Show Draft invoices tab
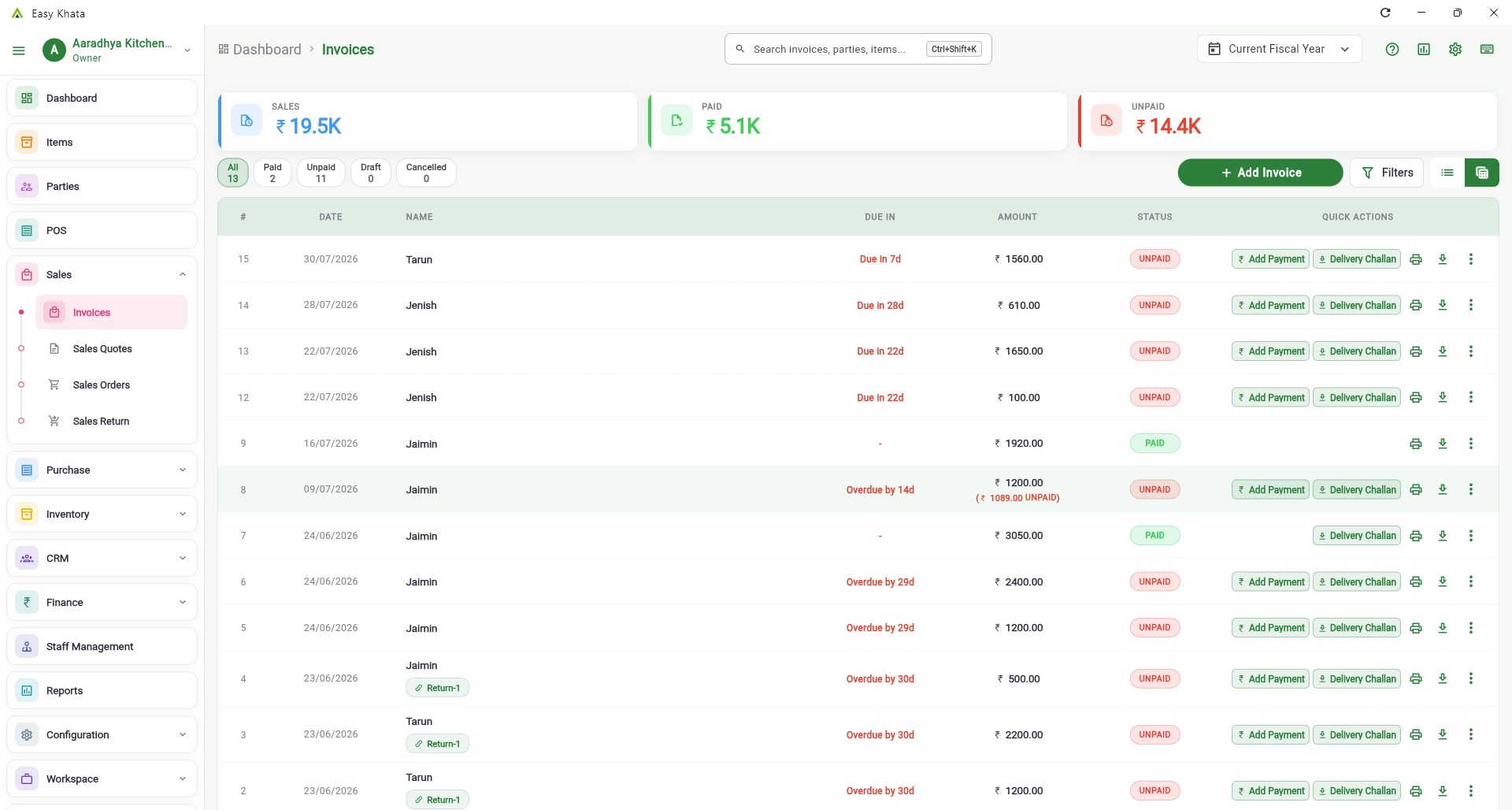The width and height of the screenshot is (1512, 810). coord(371,173)
